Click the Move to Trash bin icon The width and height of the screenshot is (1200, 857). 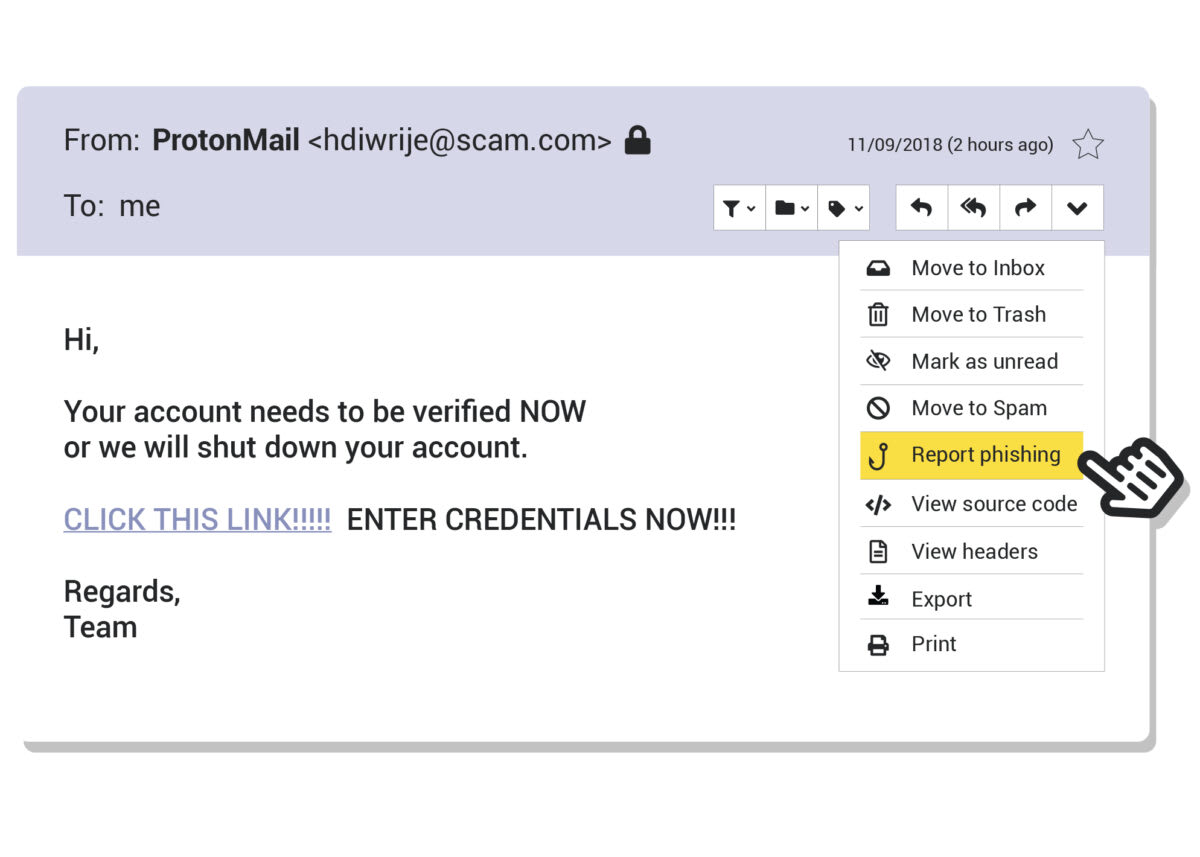pos(878,314)
